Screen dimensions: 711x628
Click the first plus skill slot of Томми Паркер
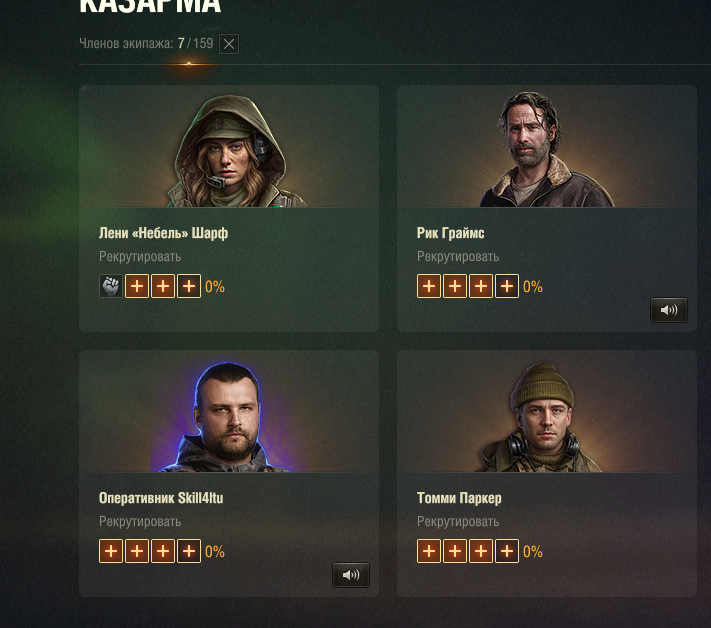point(429,551)
